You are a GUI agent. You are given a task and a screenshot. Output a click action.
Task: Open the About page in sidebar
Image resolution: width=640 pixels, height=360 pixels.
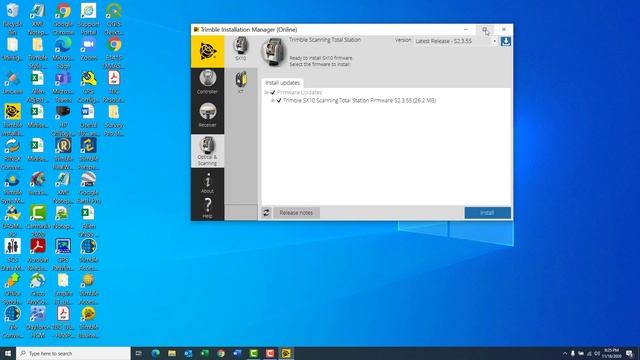point(207,182)
